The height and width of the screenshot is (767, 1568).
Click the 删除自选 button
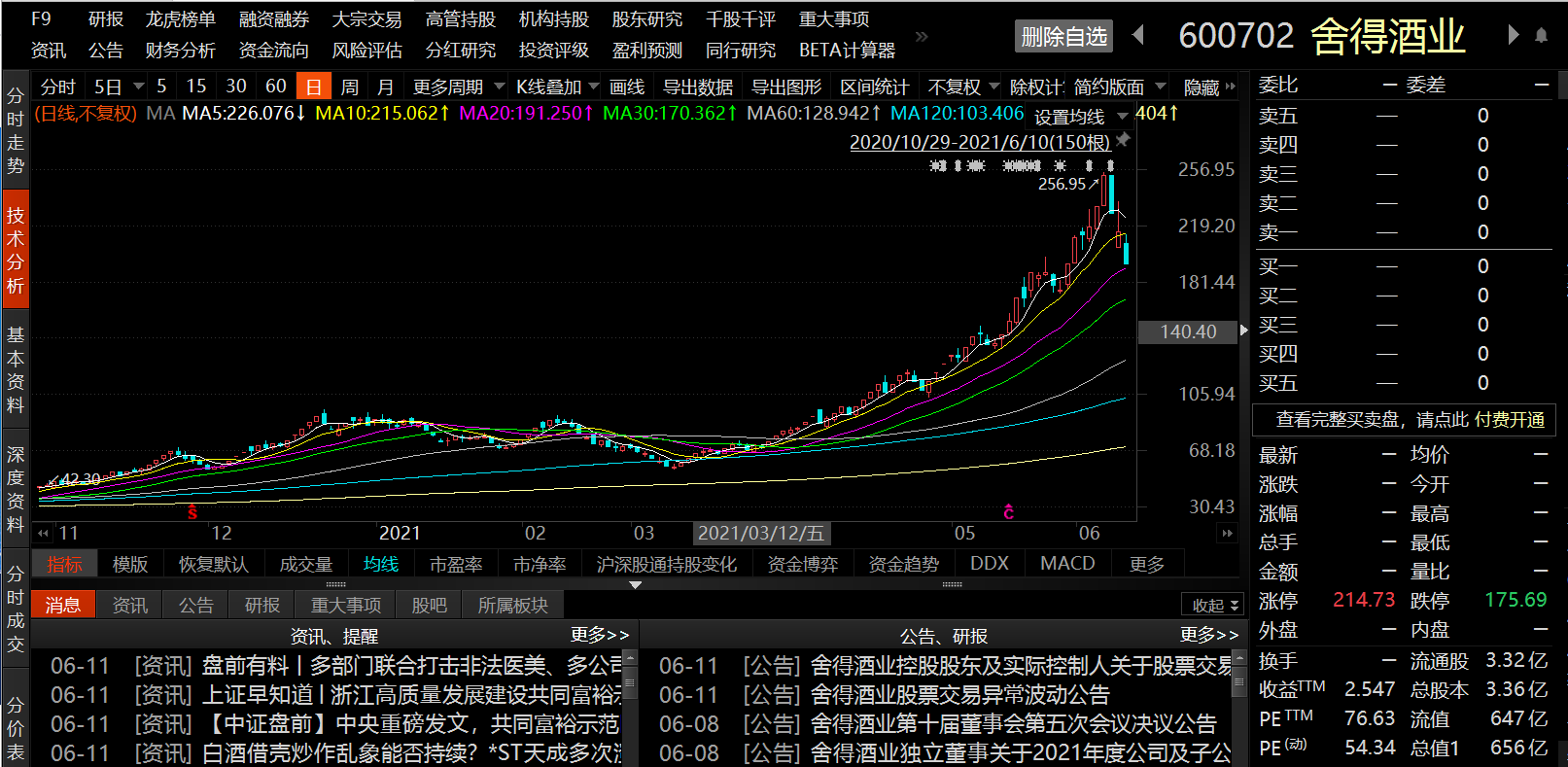pyautogui.click(x=1063, y=36)
